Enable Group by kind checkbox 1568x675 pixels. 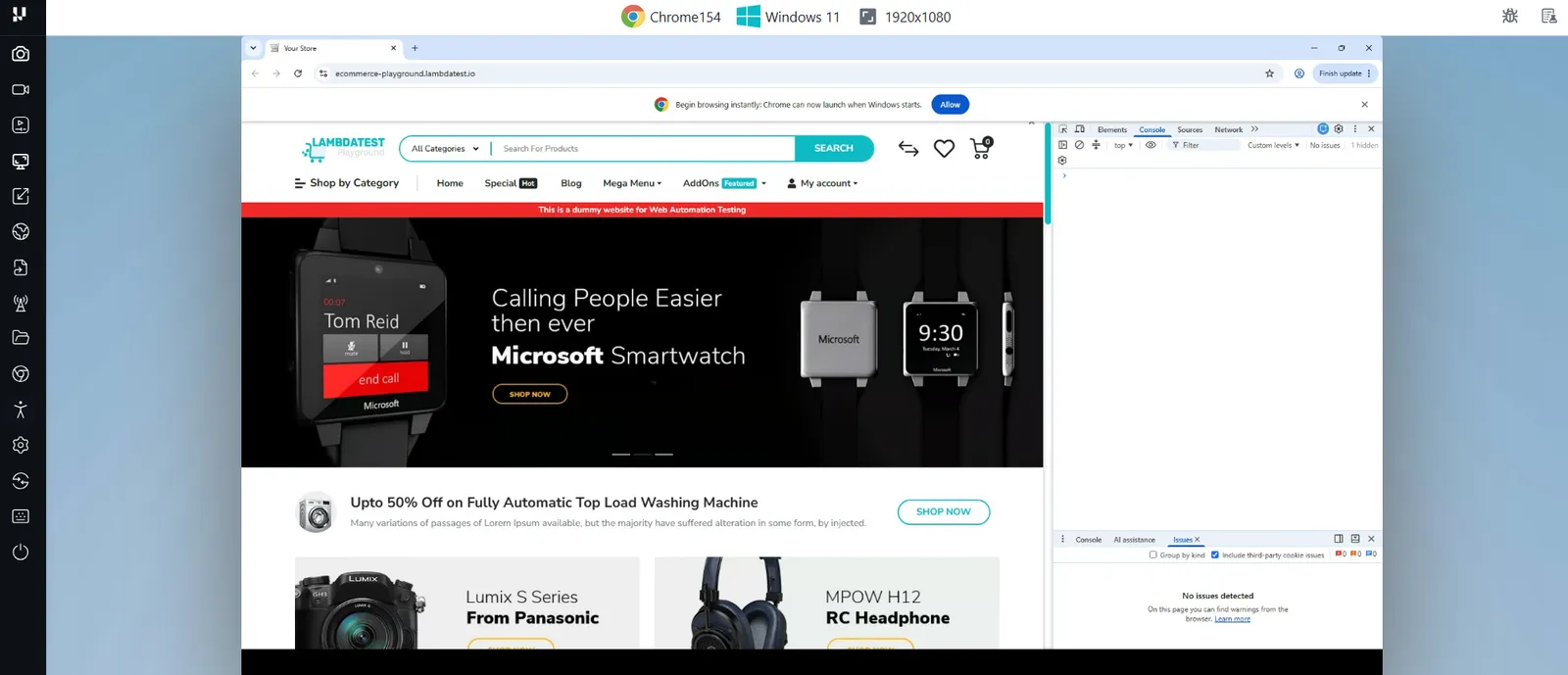[1153, 554]
